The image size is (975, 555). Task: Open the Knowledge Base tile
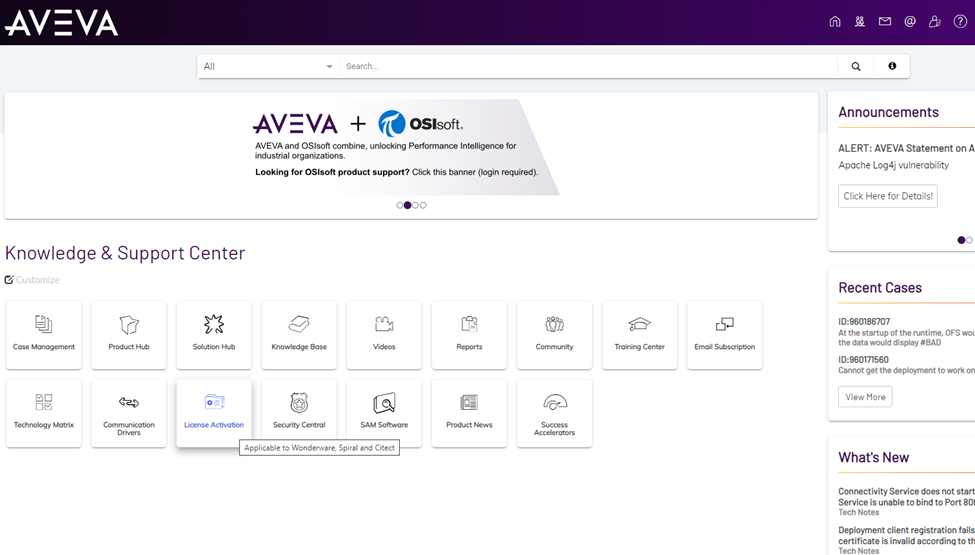pyautogui.click(x=299, y=335)
